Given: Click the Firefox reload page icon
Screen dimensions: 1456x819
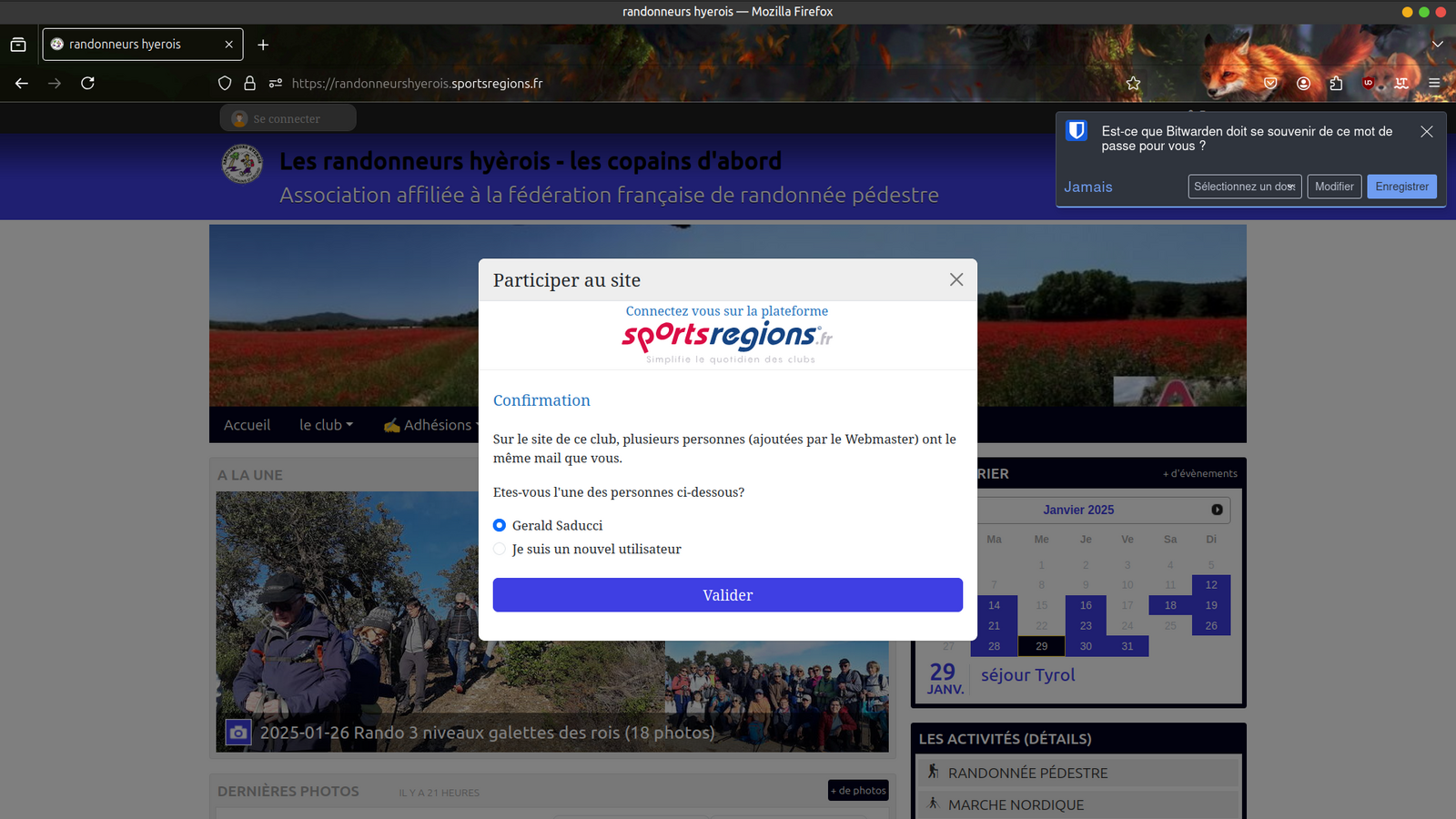Looking at the screenshot, I should (87, 83).
